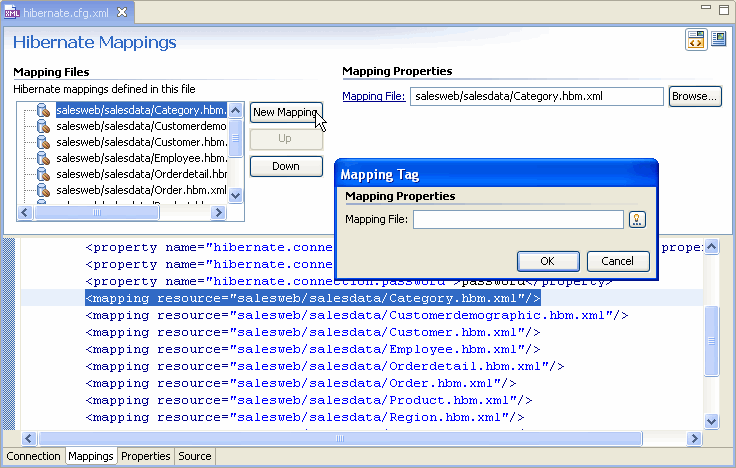Switch to the Properties tab
Screen dimensions: 736x468
146,456
